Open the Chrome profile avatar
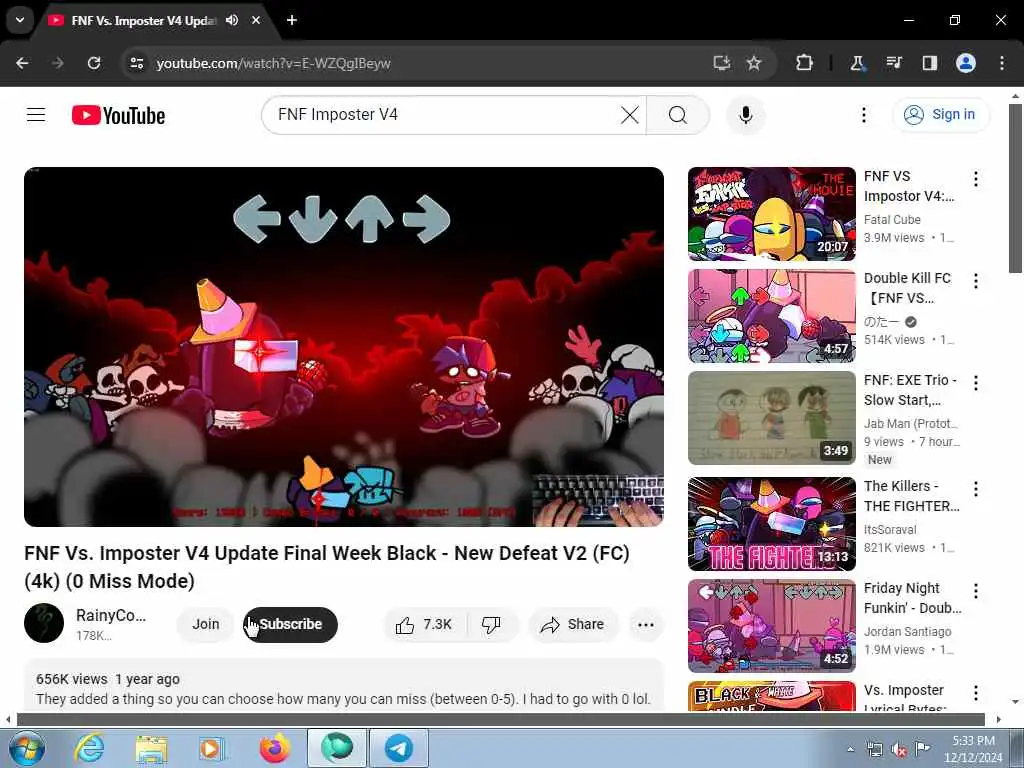1024x768 pixels. [x=966, y=63]
